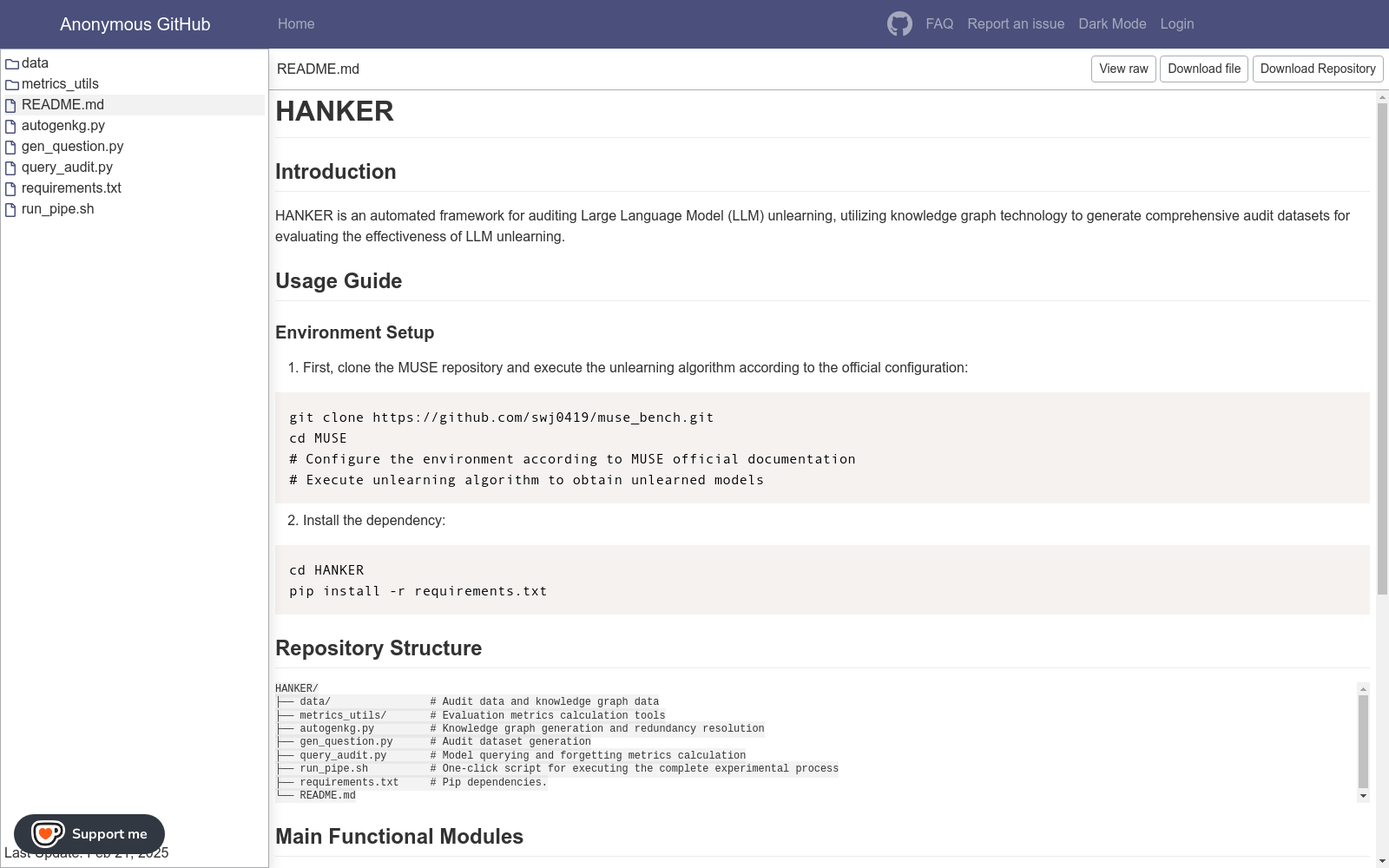Open run_pipe.sh from the file tree
The width and height of the screenshot is (1389, 868).
pyautogui.click(x=57, y=208)
